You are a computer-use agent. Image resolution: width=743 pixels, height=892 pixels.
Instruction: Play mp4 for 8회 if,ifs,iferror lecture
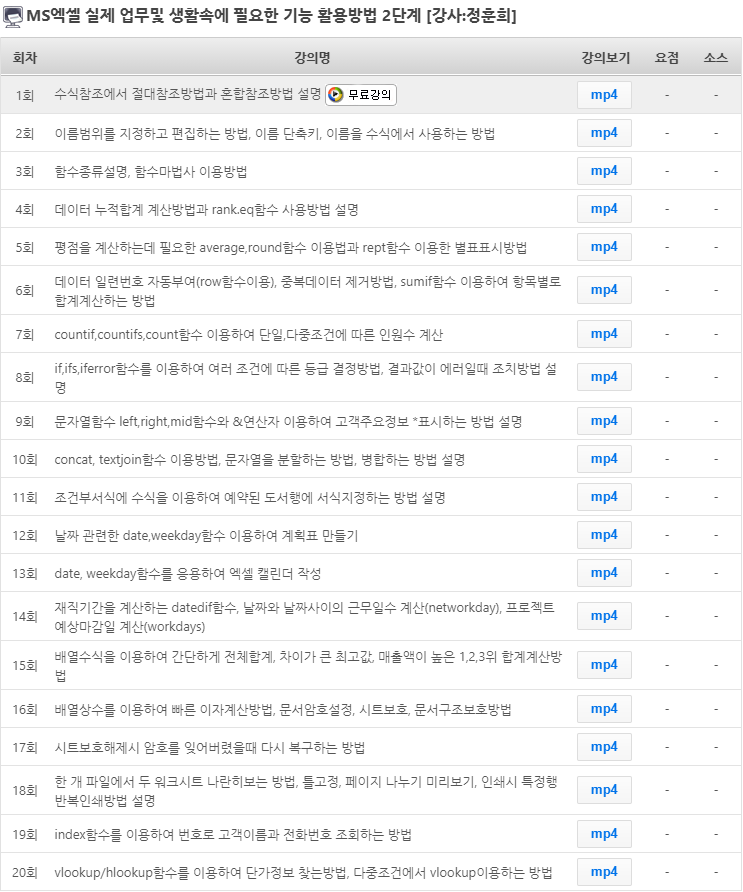[x=604, y=377]
